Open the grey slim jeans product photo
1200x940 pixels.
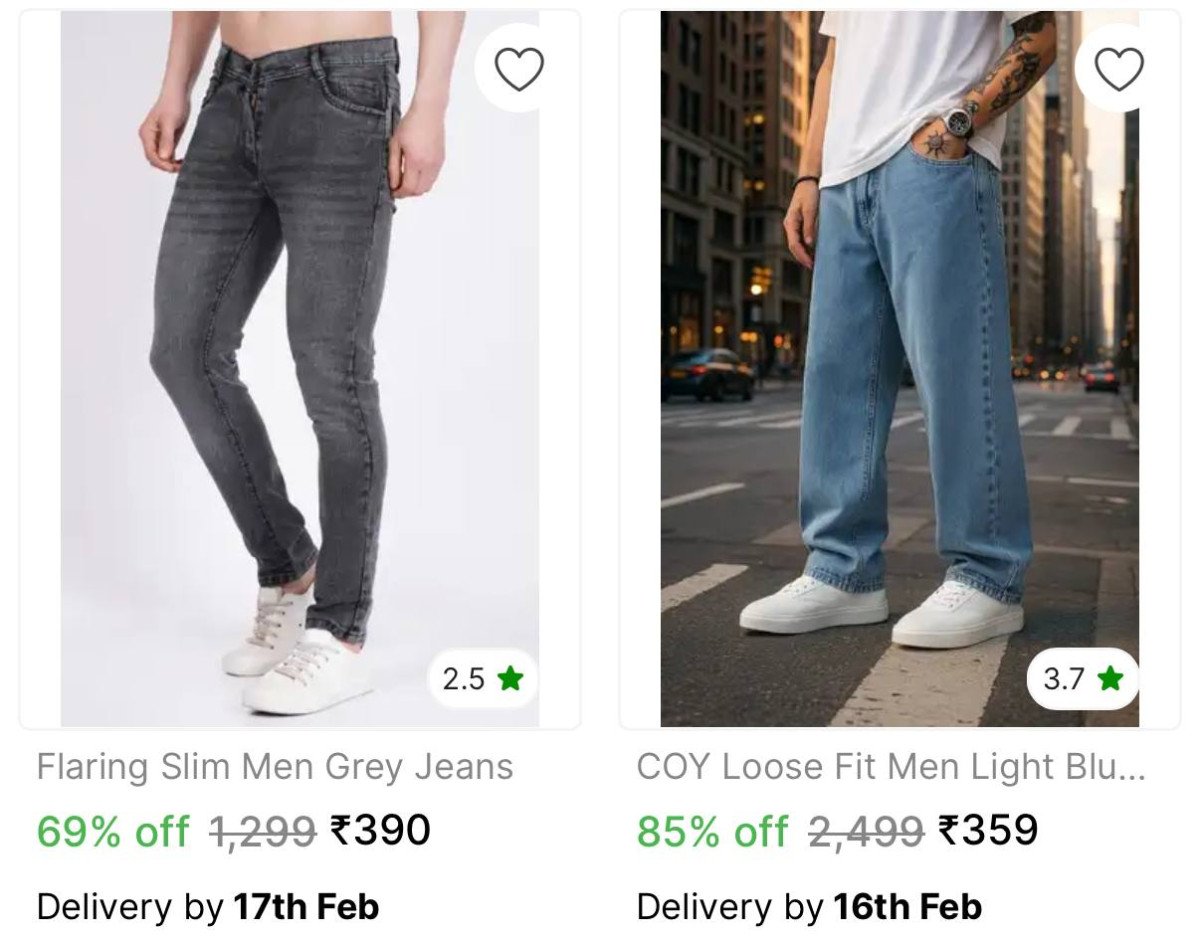[300, 369]
